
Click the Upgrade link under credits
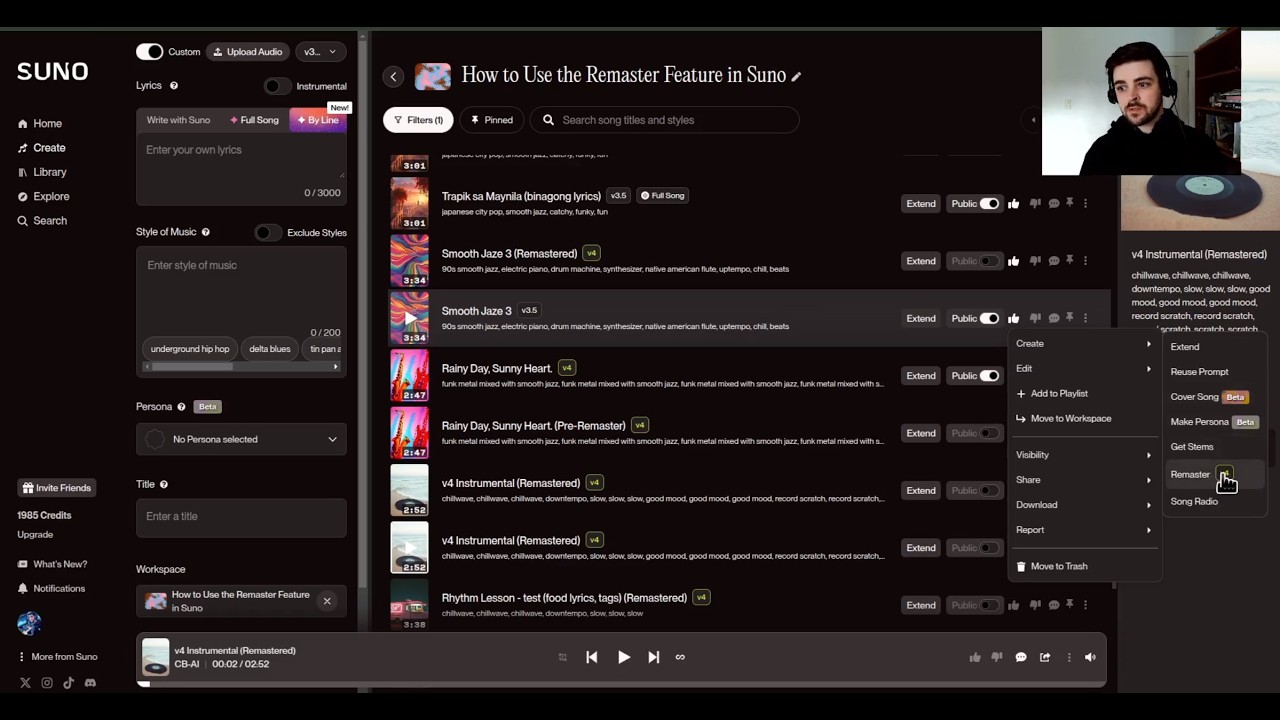(35, 535)
